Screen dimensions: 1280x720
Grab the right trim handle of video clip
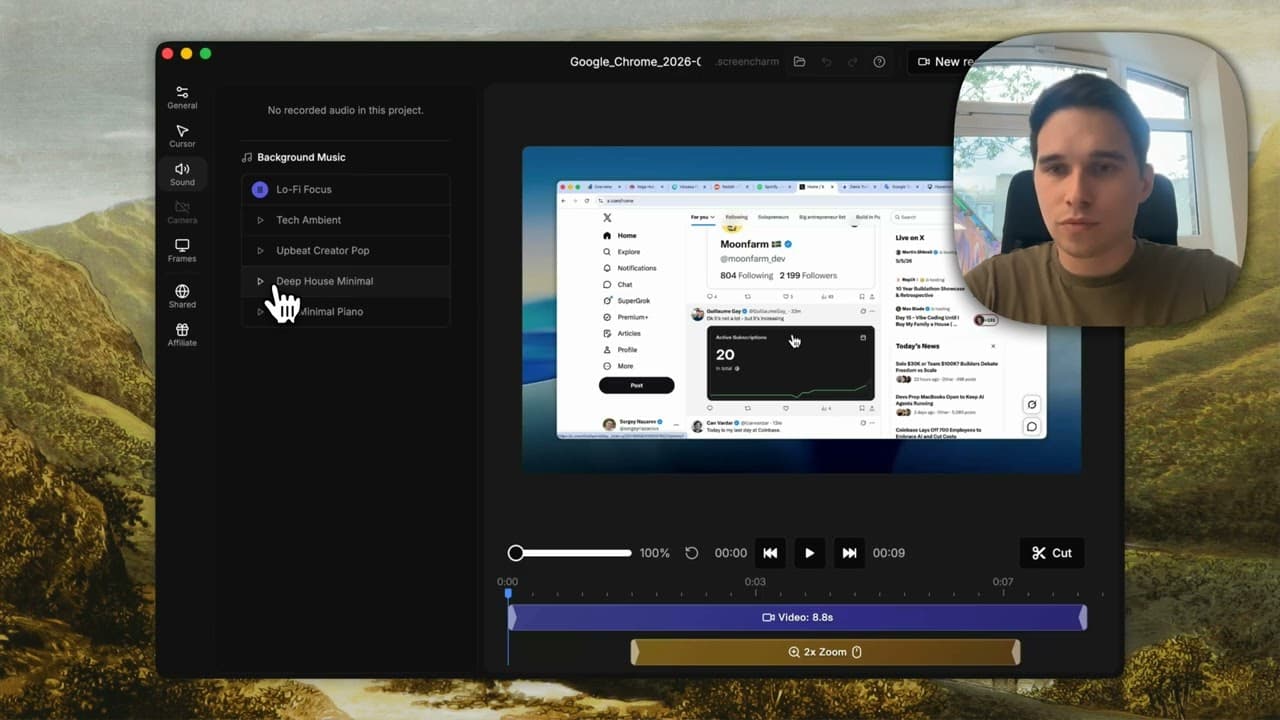tap(1083, 617)
